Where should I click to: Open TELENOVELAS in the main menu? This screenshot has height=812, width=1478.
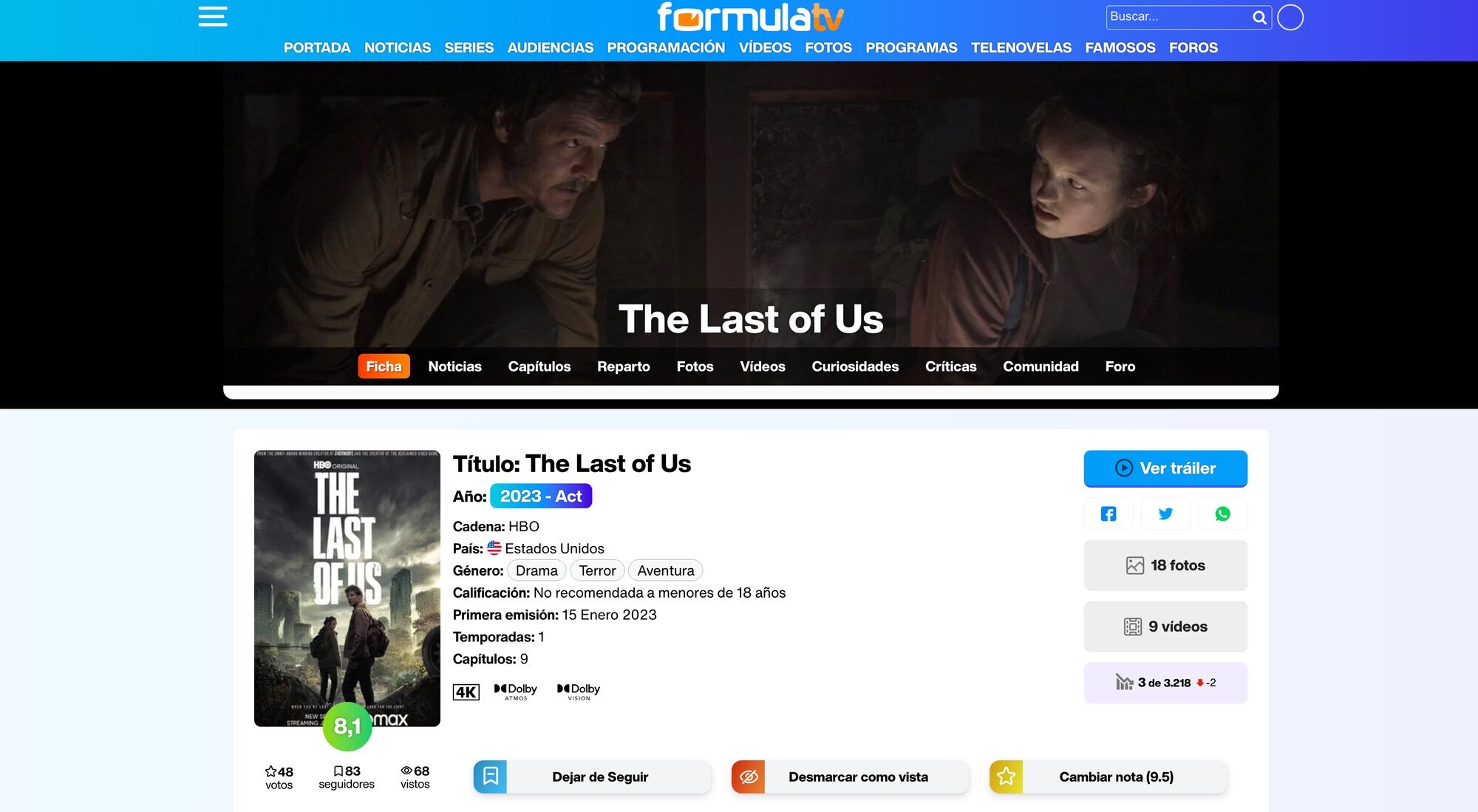[x=1021, y=47]
